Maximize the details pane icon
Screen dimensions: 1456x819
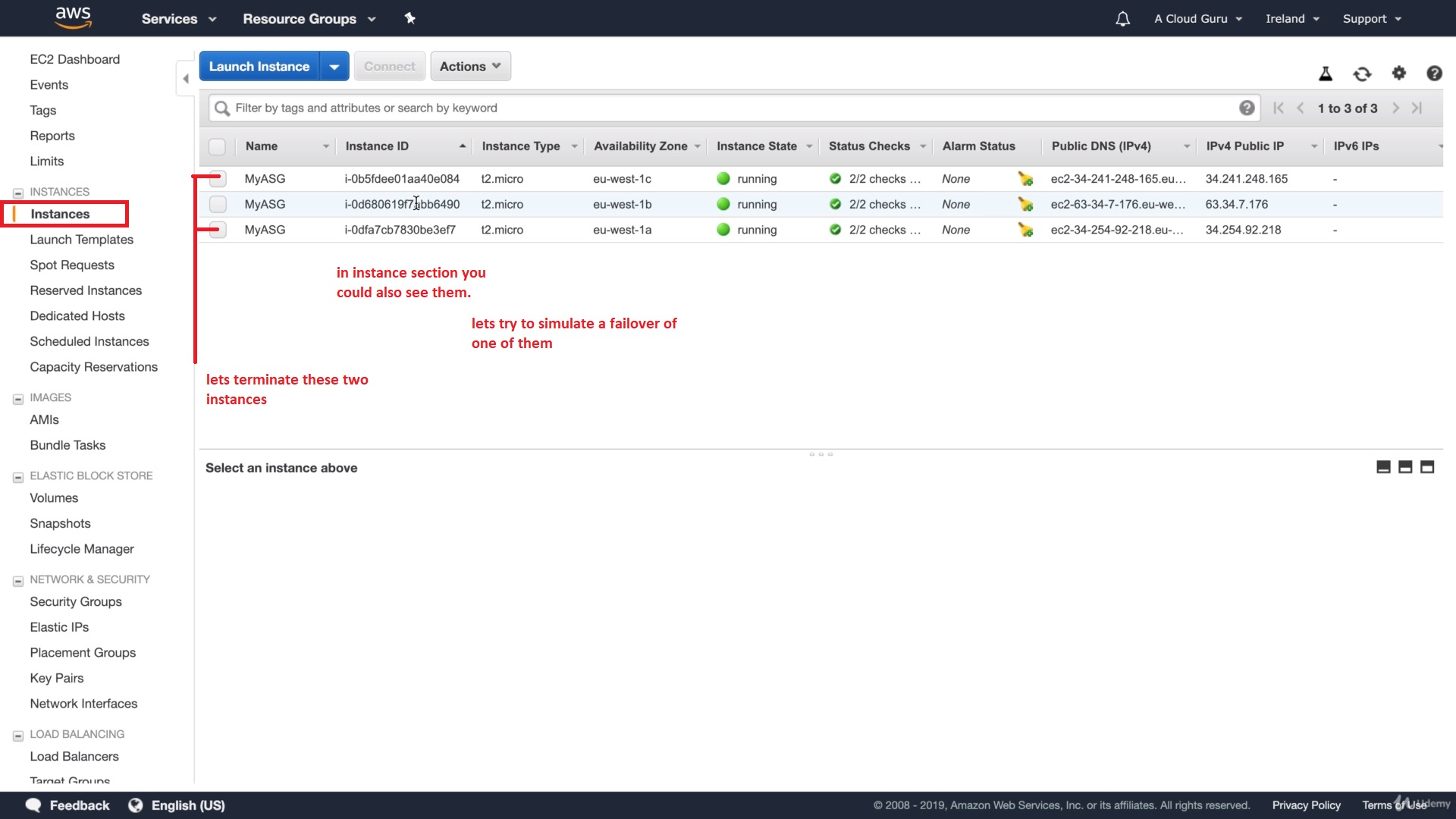1427,467
